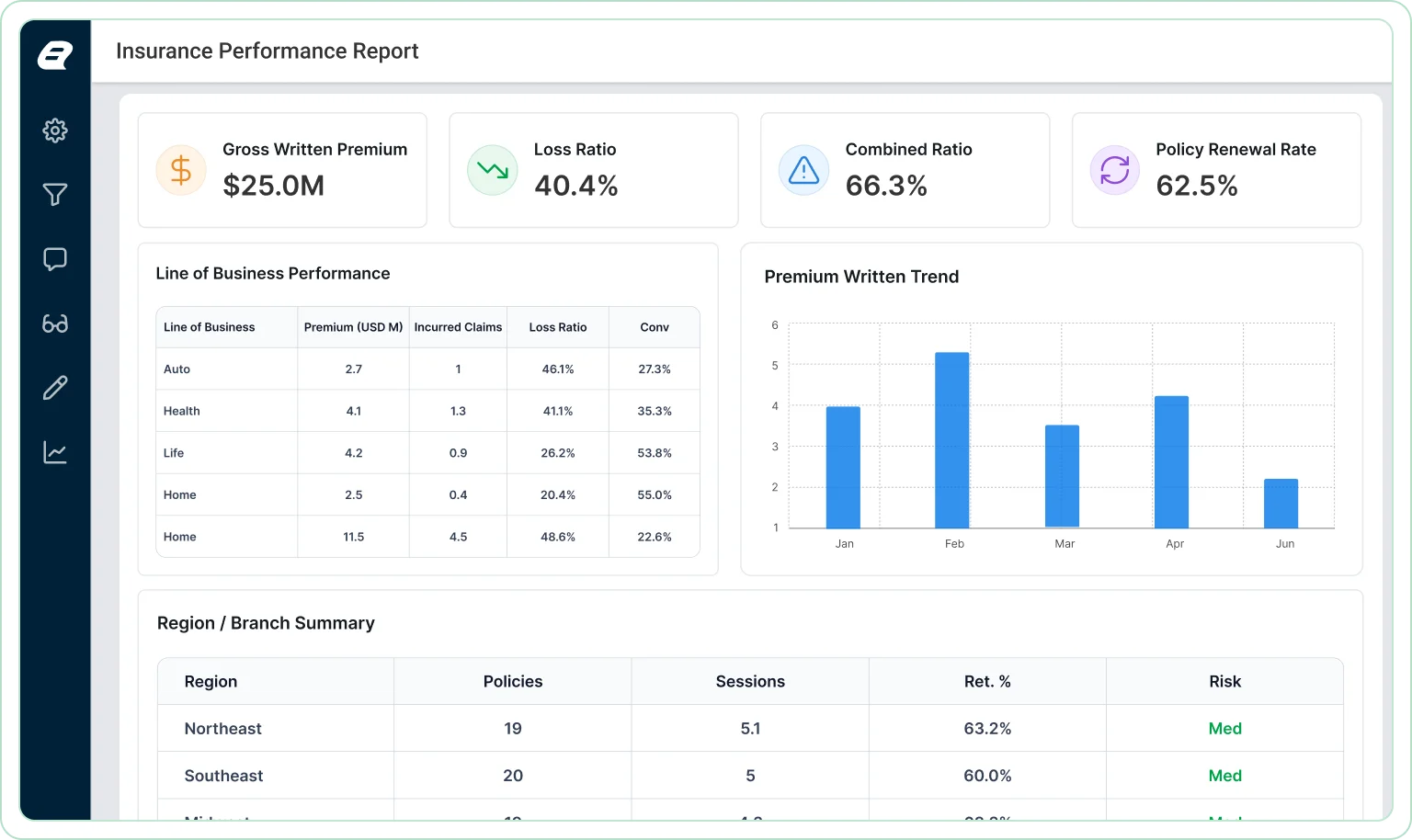Click the Northeast region row
This screenshot has width=1412, height=840.
click(x=750, y=729)
